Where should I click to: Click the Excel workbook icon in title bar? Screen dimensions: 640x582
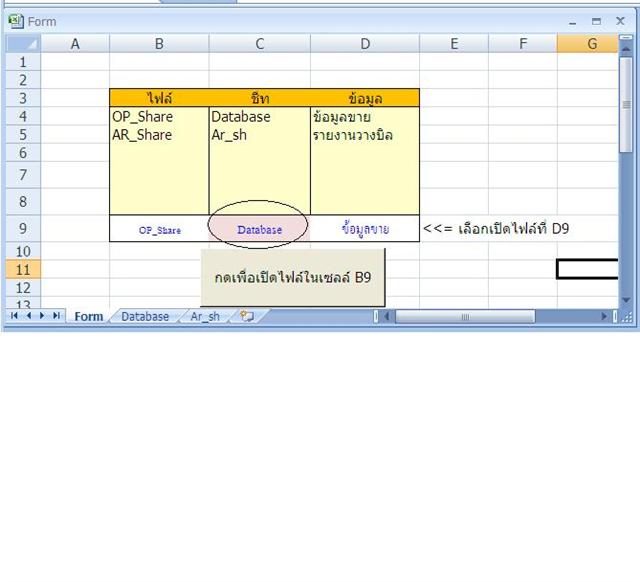pos(15,21)
